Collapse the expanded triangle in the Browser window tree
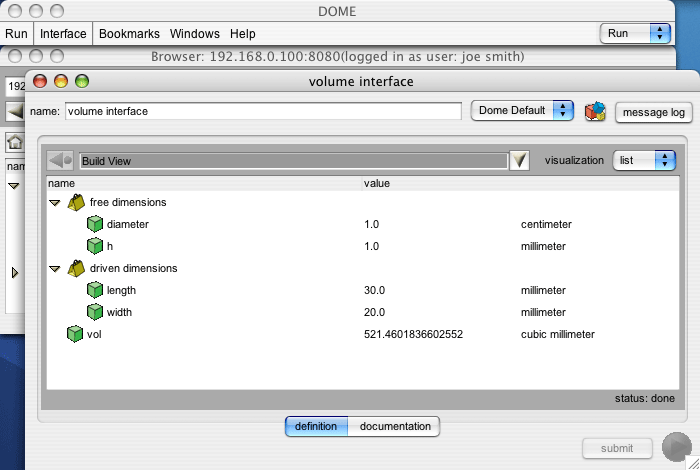Viewport: 700px width, 470px height. 14,186
